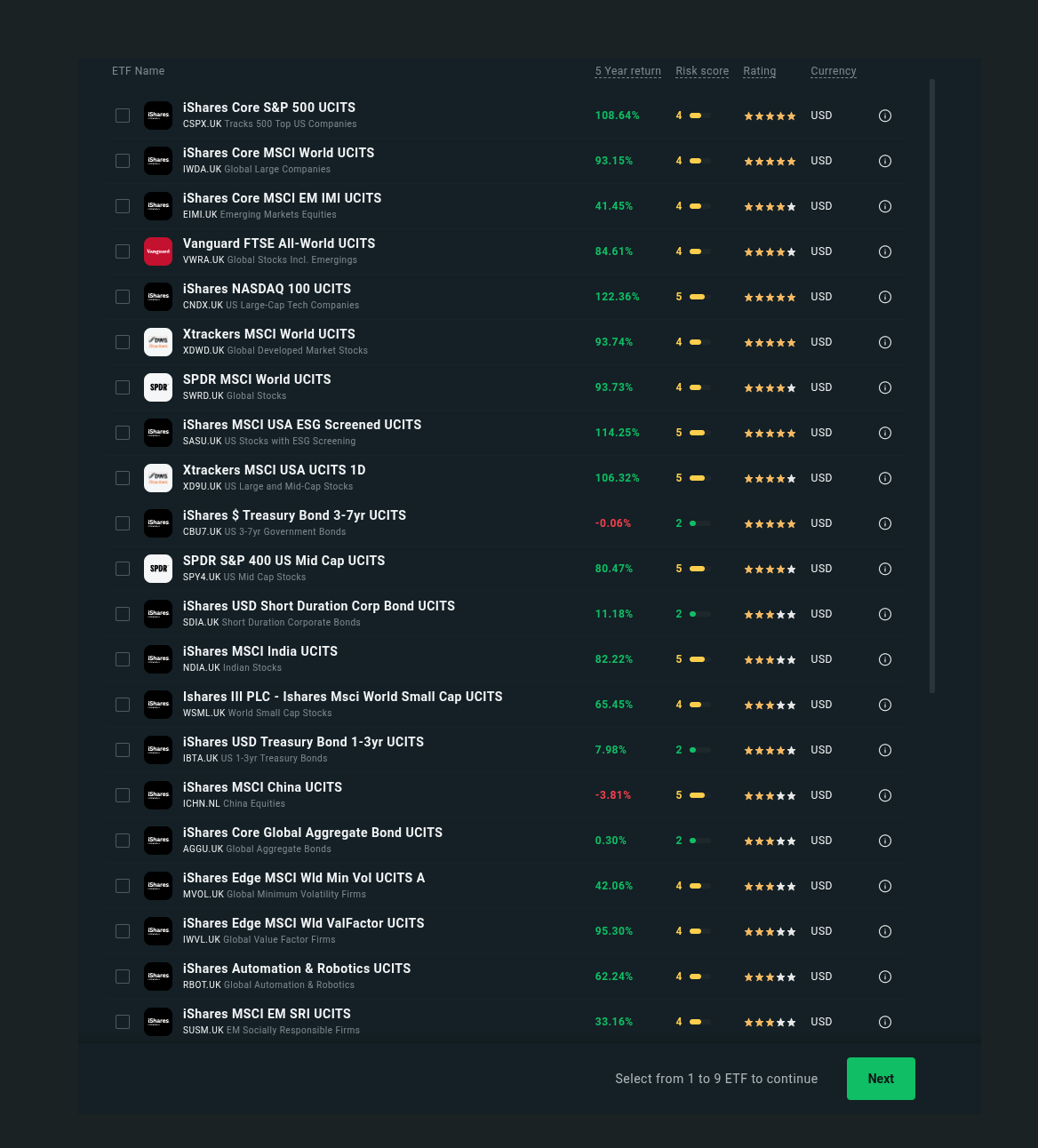Image resolution: width=1038 pixels, height=1148 pixels.
Task: Show info for iShares Core MSCI EM IMI
Action: tap(885, 206)
